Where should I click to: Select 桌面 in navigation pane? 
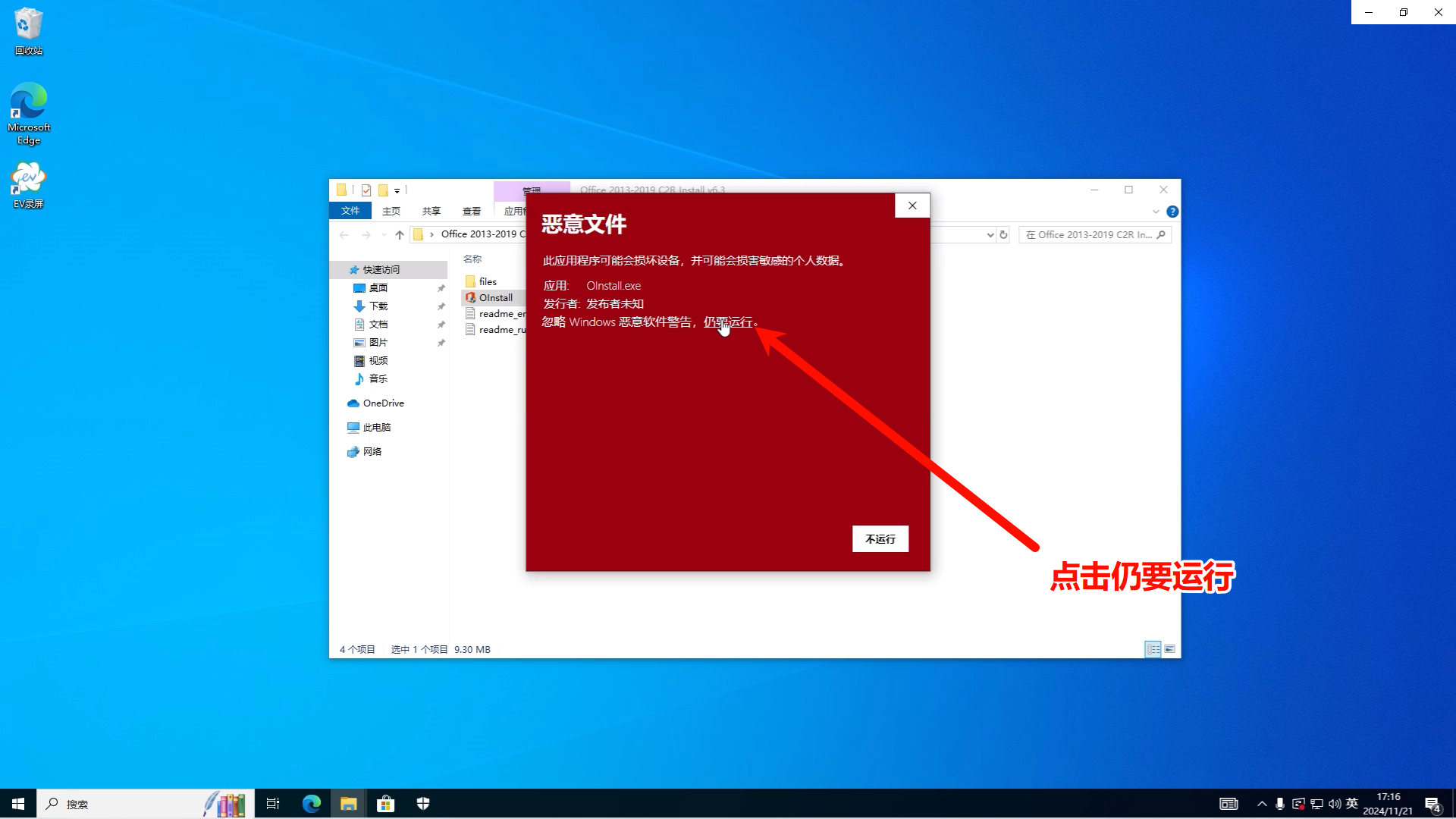coord(378,288)
